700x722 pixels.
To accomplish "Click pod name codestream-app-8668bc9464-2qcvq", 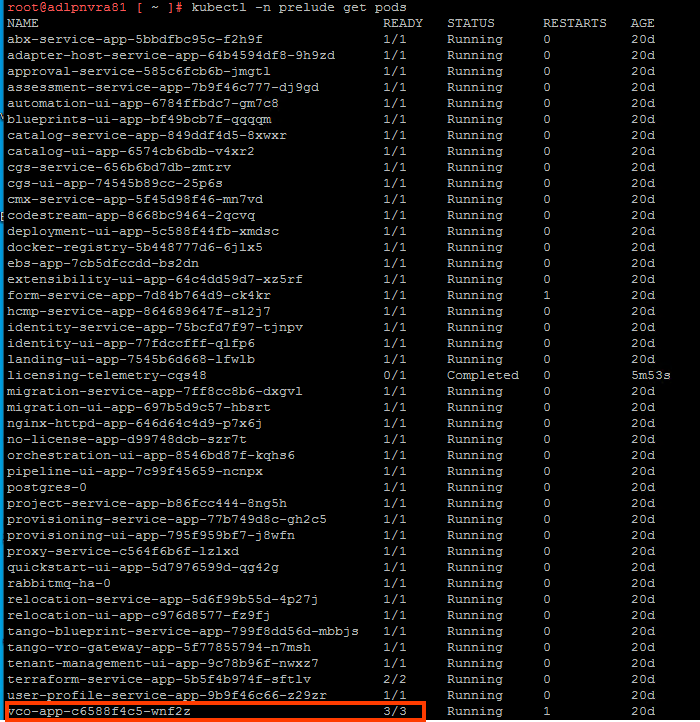I will point(131,215).
